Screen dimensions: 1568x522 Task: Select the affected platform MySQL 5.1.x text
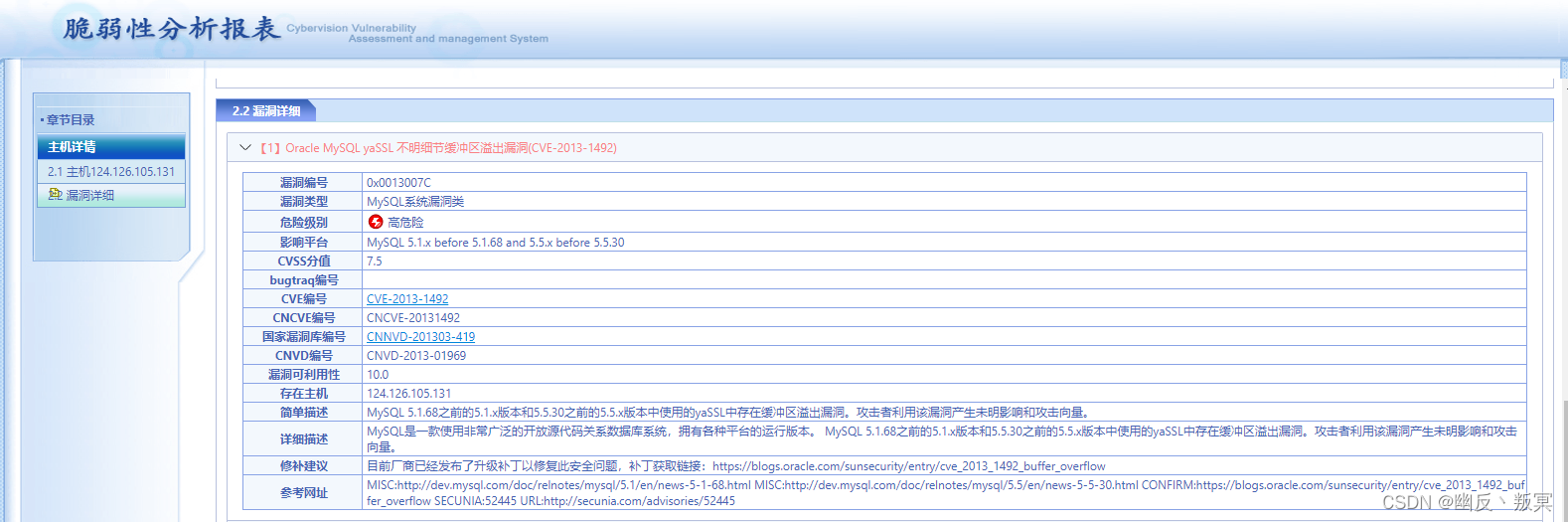tap(496, 243)
